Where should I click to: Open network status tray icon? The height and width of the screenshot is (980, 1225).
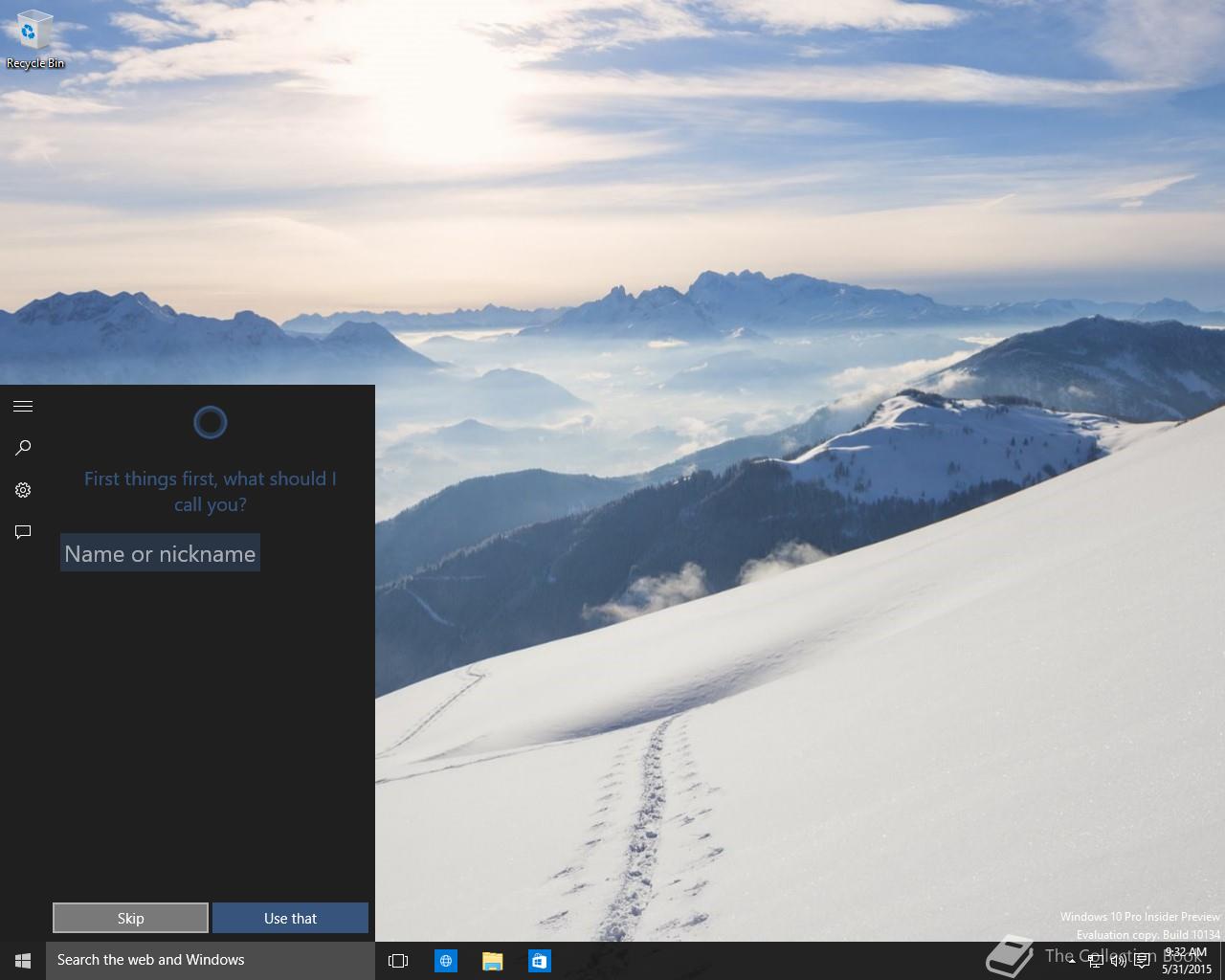pos(1096,961)
